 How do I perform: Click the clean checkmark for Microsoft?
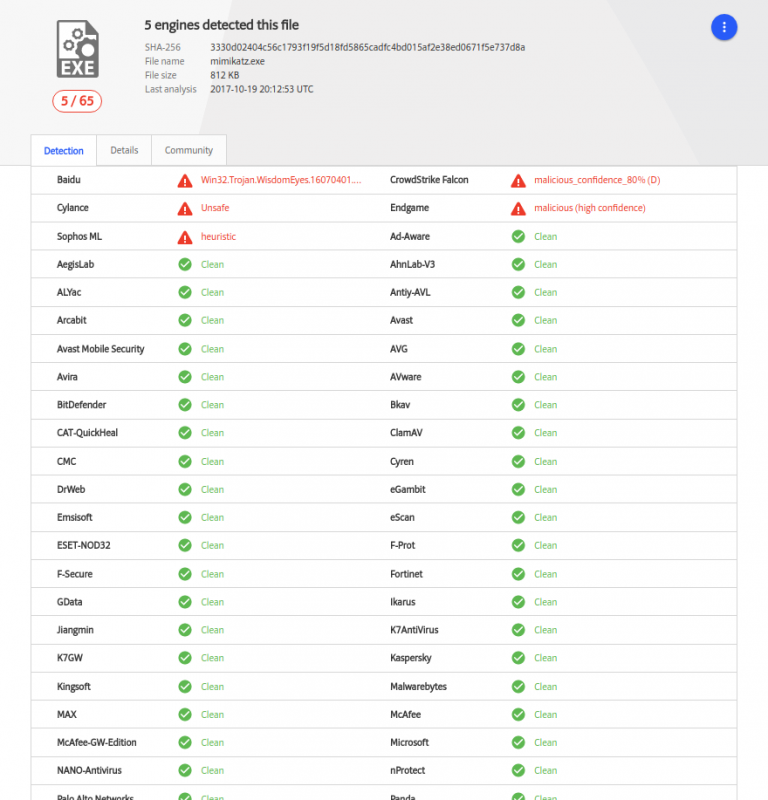(518, 742)
